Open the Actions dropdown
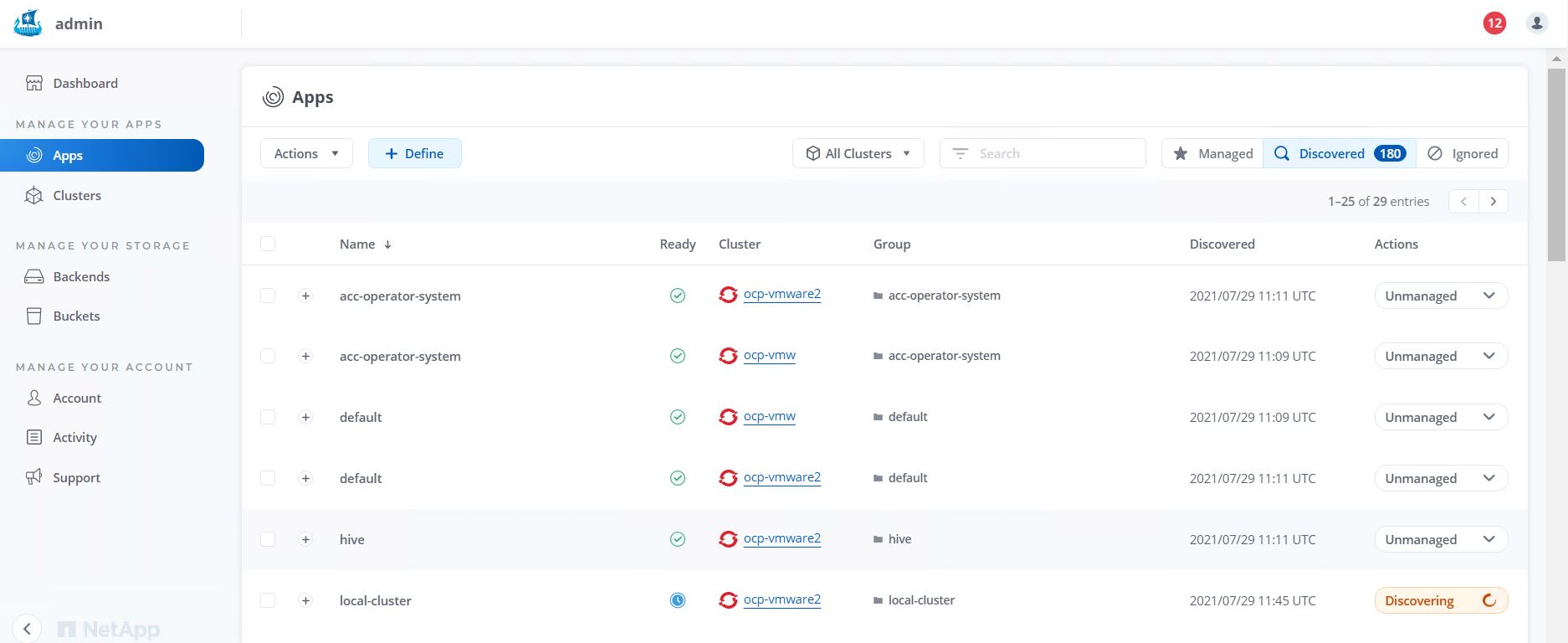The image size is (1568, 643). (x=306, y=153)
